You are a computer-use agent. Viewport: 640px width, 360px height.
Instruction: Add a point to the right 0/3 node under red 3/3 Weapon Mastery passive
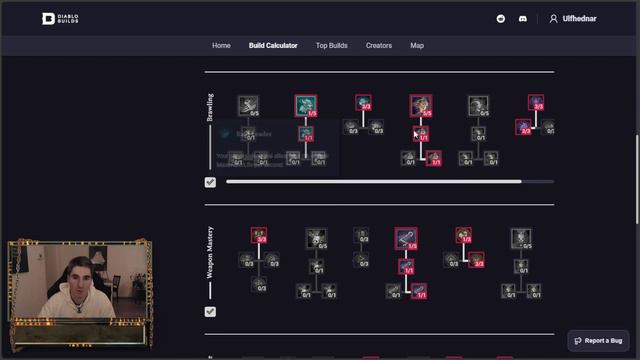click(x=271, y=260)
